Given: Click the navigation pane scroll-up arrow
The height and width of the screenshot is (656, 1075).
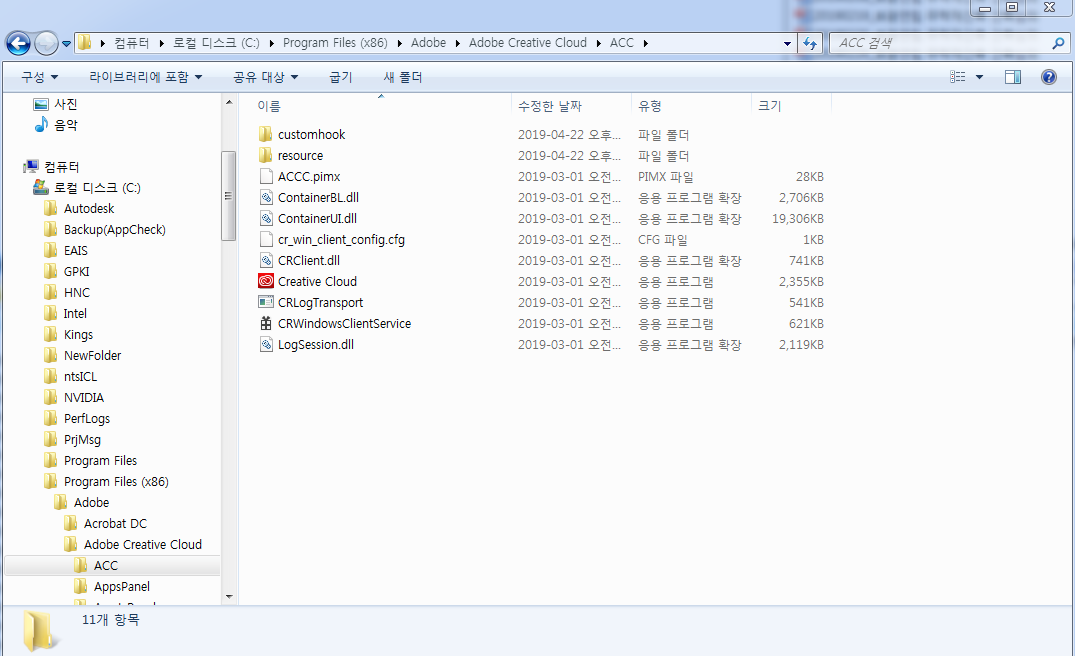Looking at the screenshot, I should 229,102.
